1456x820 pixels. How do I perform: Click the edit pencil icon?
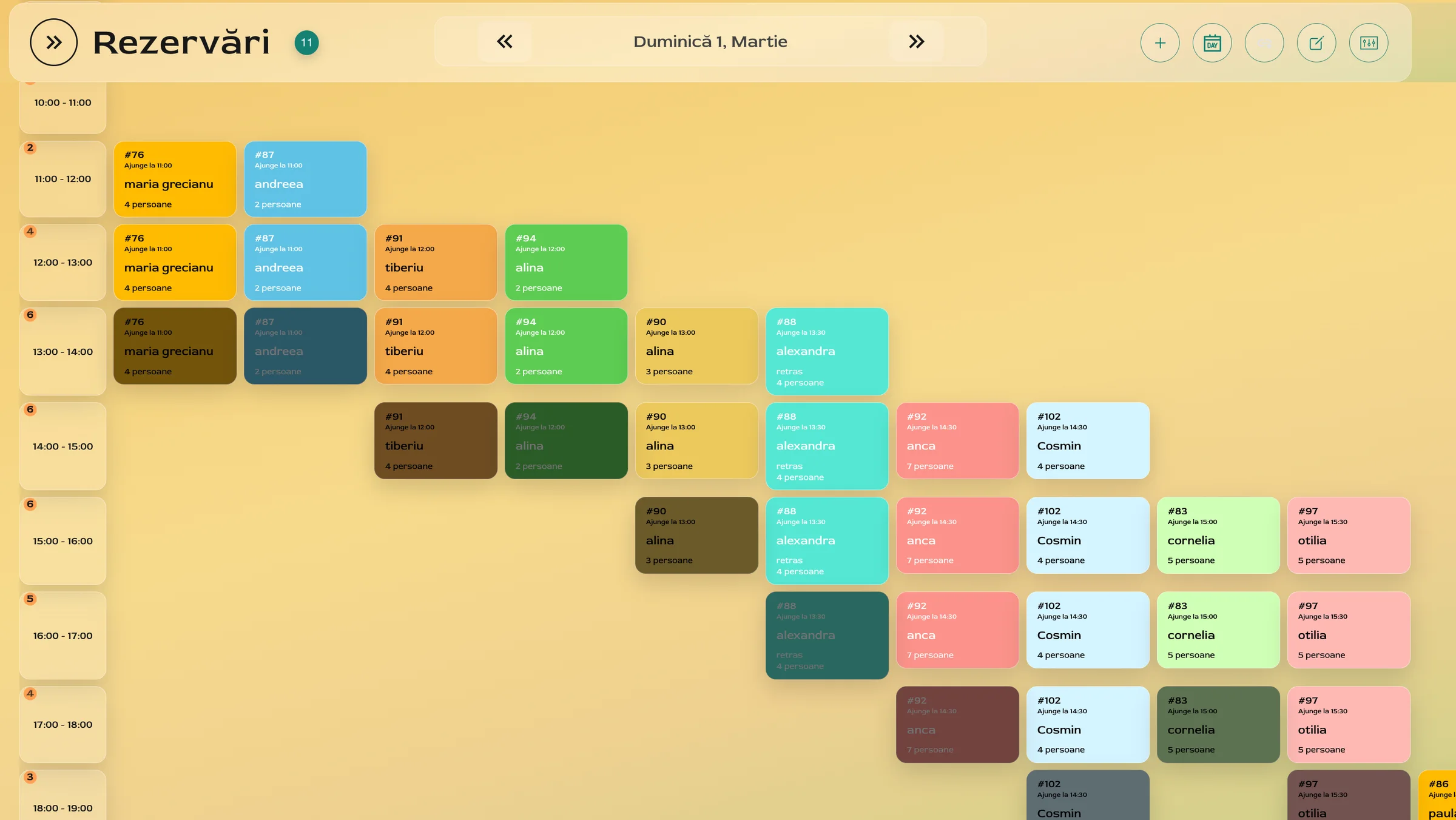(x=1316, y=43)
